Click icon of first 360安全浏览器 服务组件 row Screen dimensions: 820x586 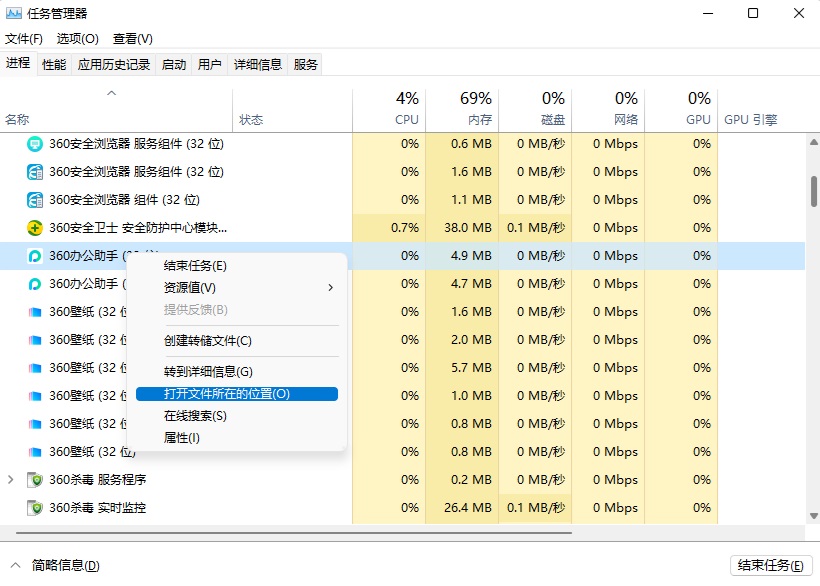click(35, 144)
